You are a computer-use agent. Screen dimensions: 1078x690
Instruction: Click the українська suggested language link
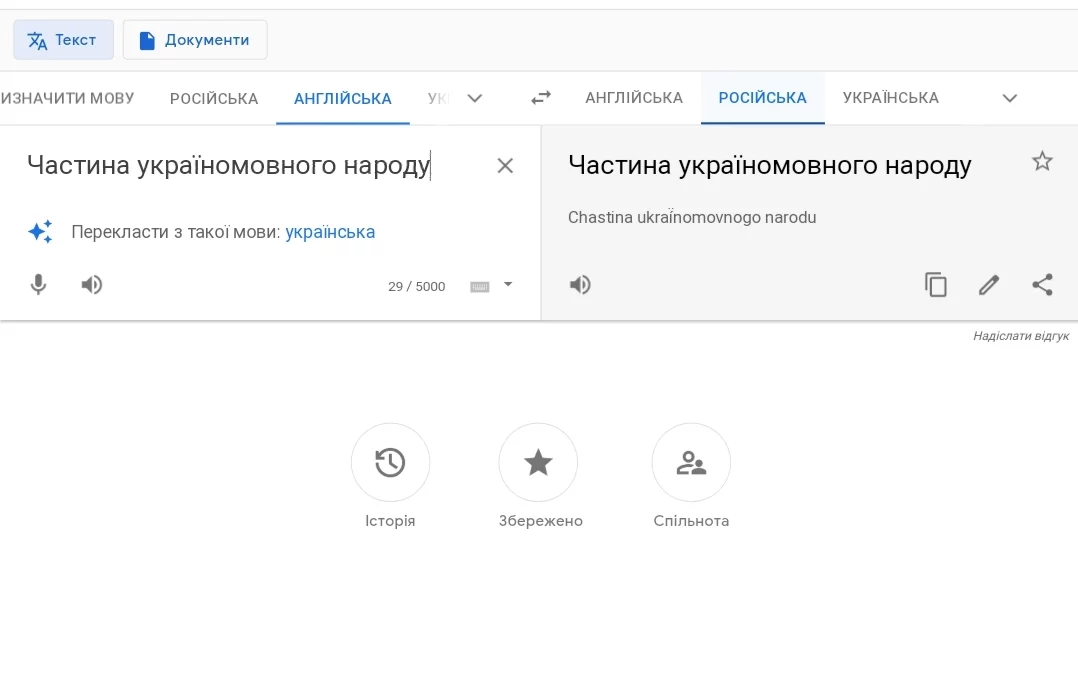click(x=330, y=232)
